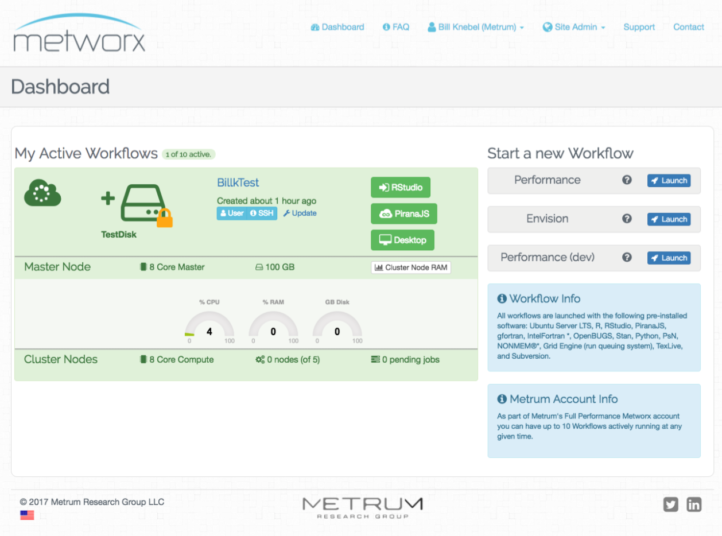Launch the Performance (dev) workflow

click(669, 258)
